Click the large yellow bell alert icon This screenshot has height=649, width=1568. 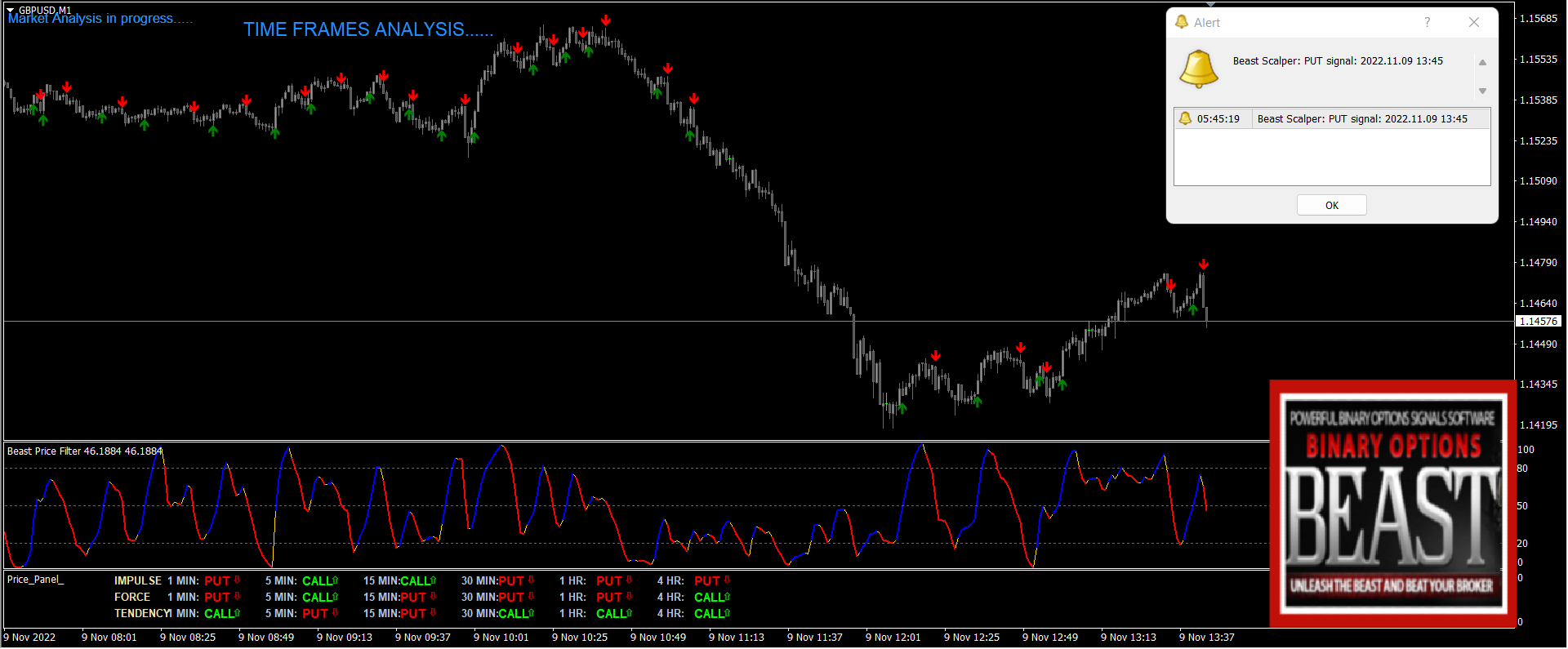click(1198, 69)
